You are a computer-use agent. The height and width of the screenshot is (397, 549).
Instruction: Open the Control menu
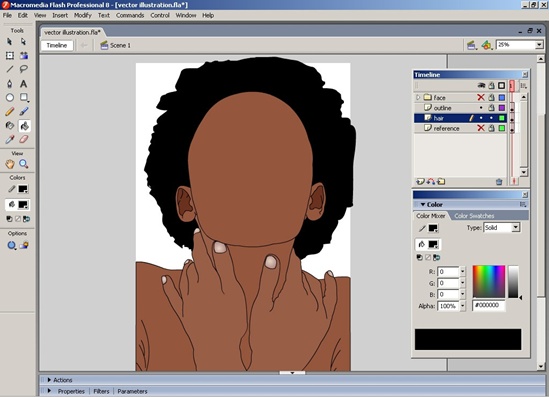coord(160,15)
